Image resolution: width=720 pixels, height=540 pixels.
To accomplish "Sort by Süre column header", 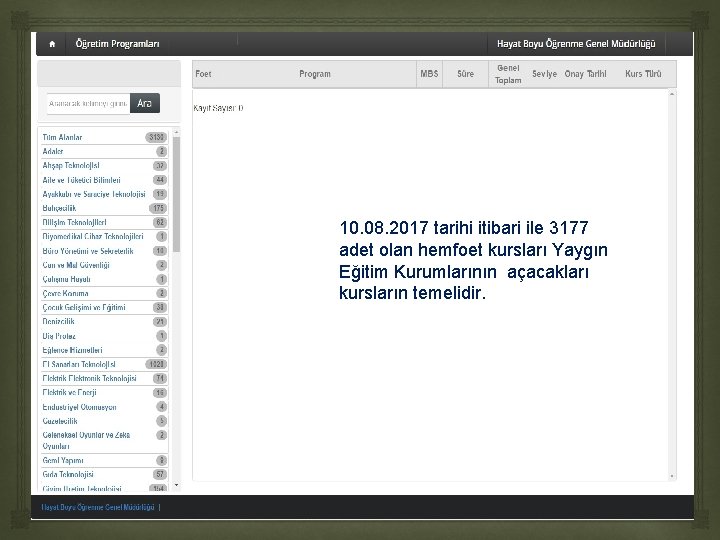I will point(465,74).
